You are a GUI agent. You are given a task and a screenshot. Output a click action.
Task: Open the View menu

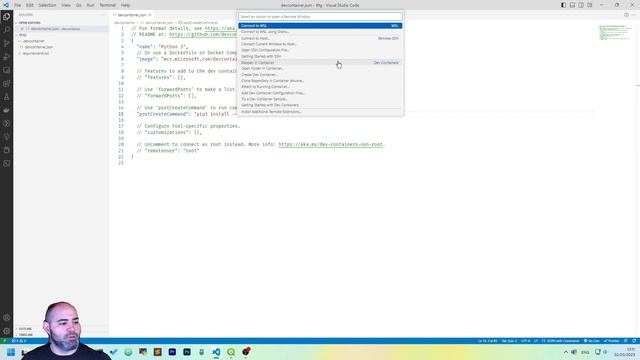pos(66,5)
